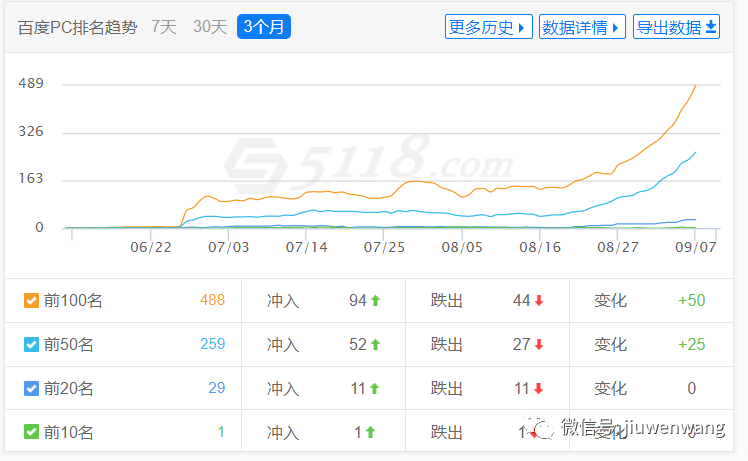Click the 488 count for 前100名
Screen dimensions: 748x461
(x=212, y=300)
